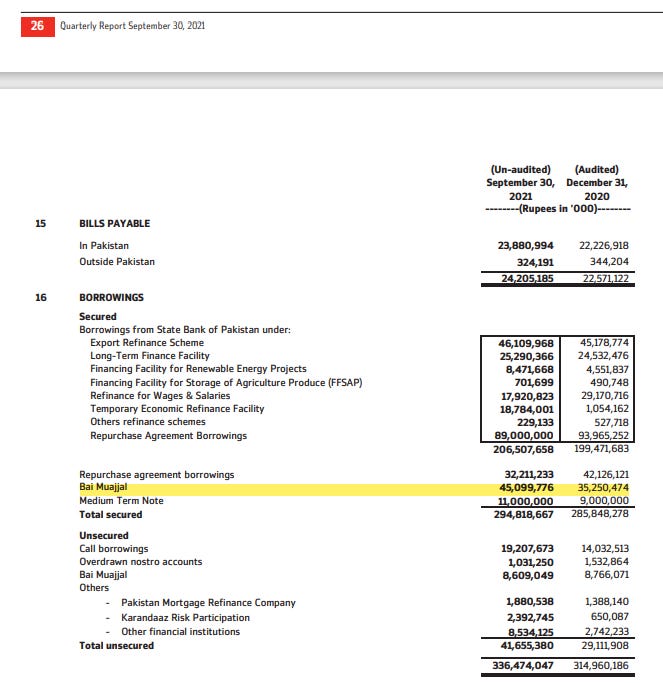This screenshot has height=683, width=663.
Task: Click the Wages & Salaries value 17,920,823
Action: click(527, 396)
